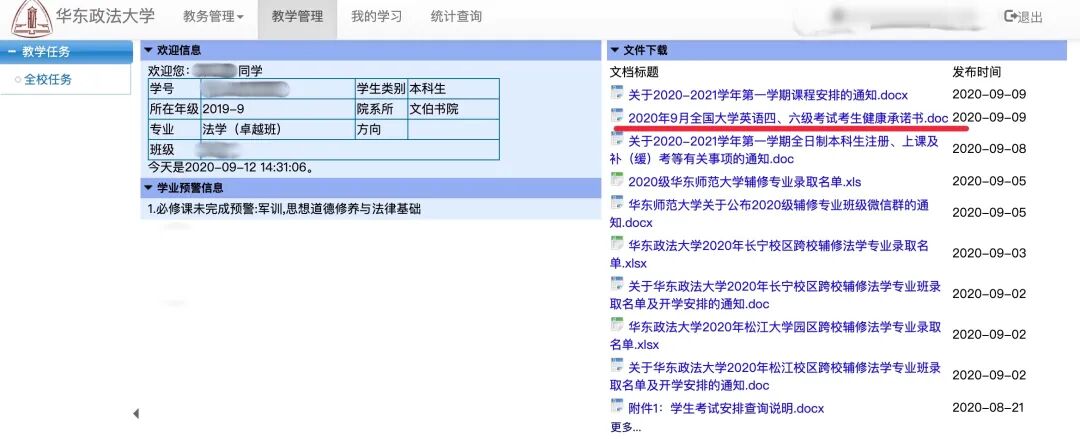Screen dimensions: 1080x439
Task: Click the spreadsheet icon beside 华东师范大学辅修专业录取名单.xls
Action: pos(616,180)
